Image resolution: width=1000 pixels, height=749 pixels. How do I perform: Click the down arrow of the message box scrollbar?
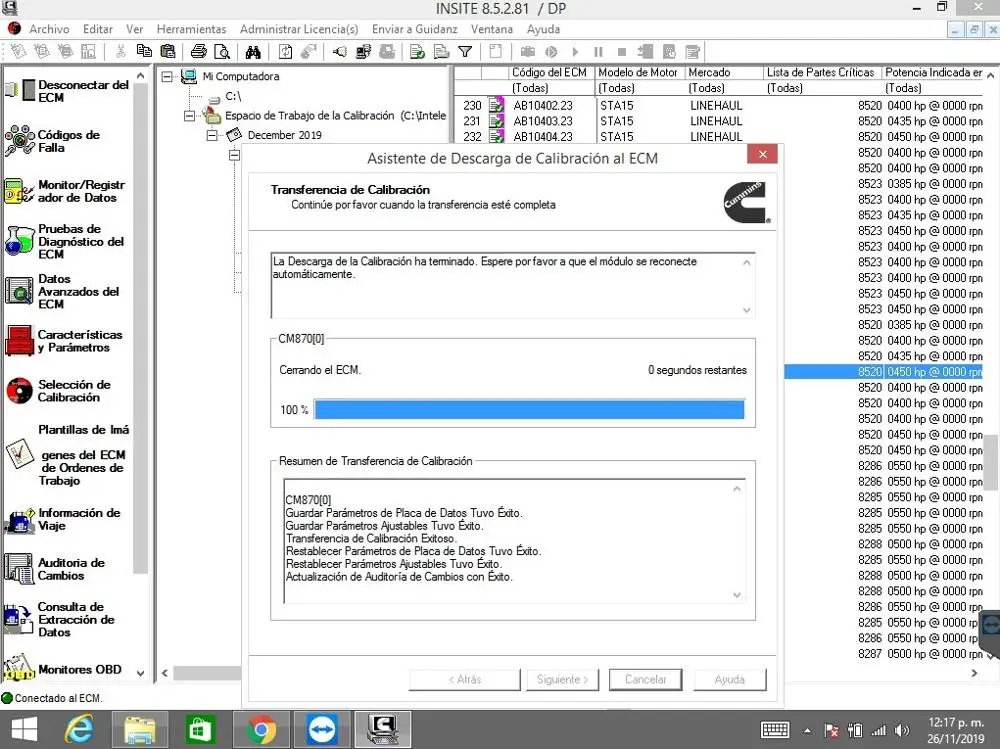[747, 311]
